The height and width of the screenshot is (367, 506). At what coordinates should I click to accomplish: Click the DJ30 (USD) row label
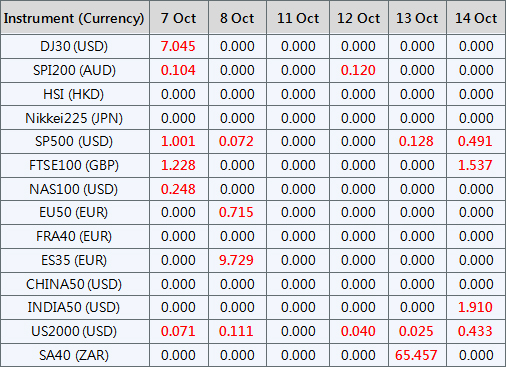point(74,46)
